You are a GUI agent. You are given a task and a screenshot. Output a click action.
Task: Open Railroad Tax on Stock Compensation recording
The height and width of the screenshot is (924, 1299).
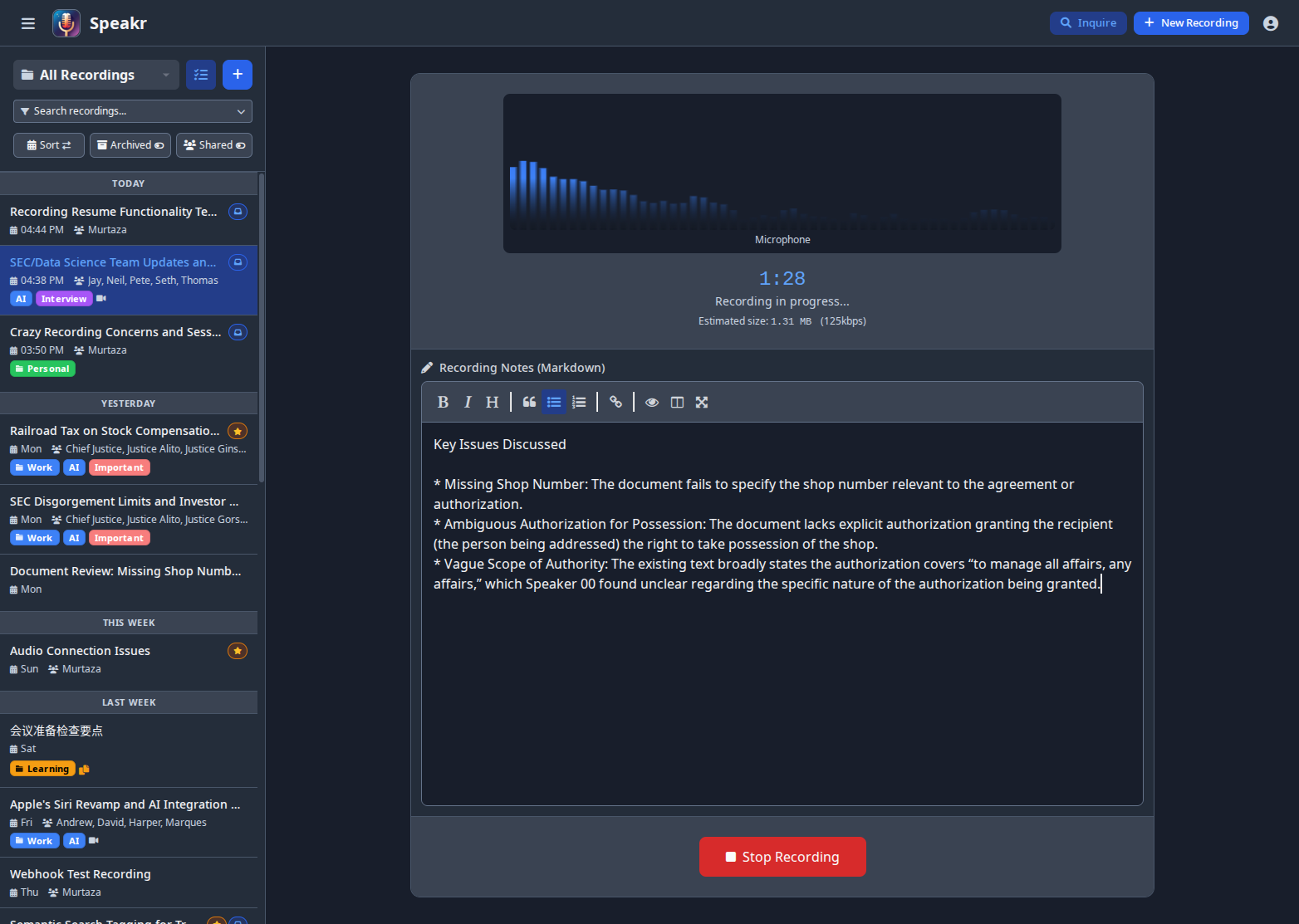coord(129,449)
